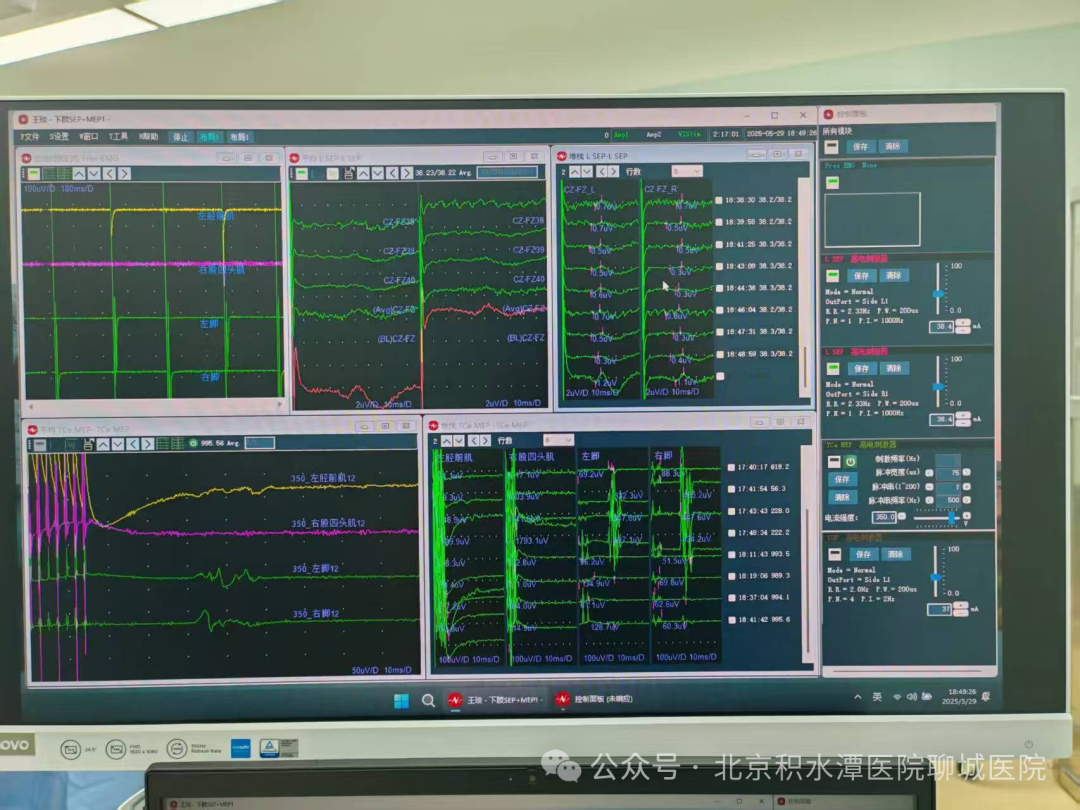Image resolution: width=1080 pixels, height=810 pixels.
Task: Adjust the TCe MEP 电流强度 slider
Action: [953, 517]
